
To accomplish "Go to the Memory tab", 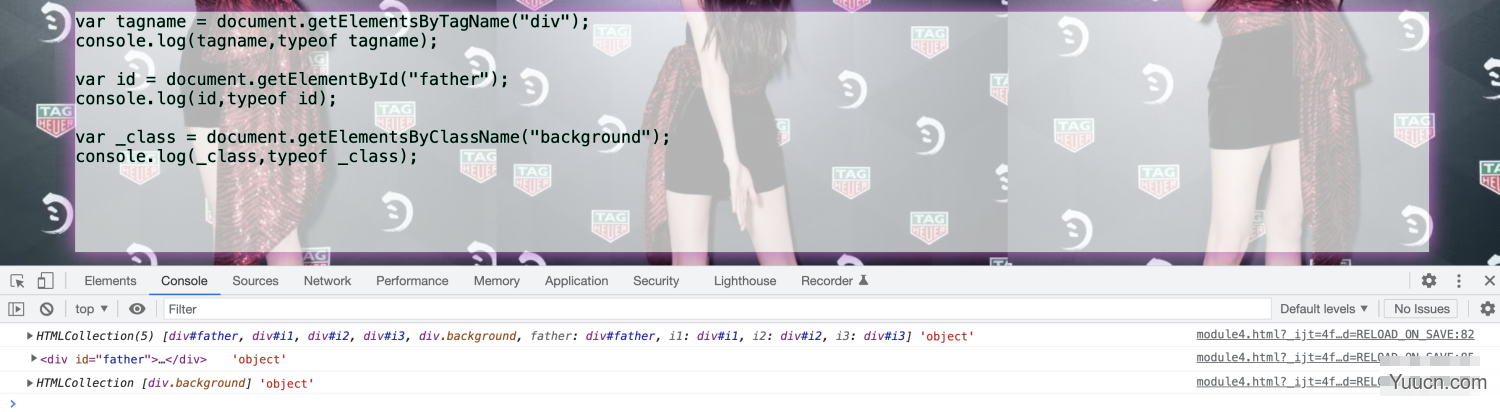I will [497, 281].
